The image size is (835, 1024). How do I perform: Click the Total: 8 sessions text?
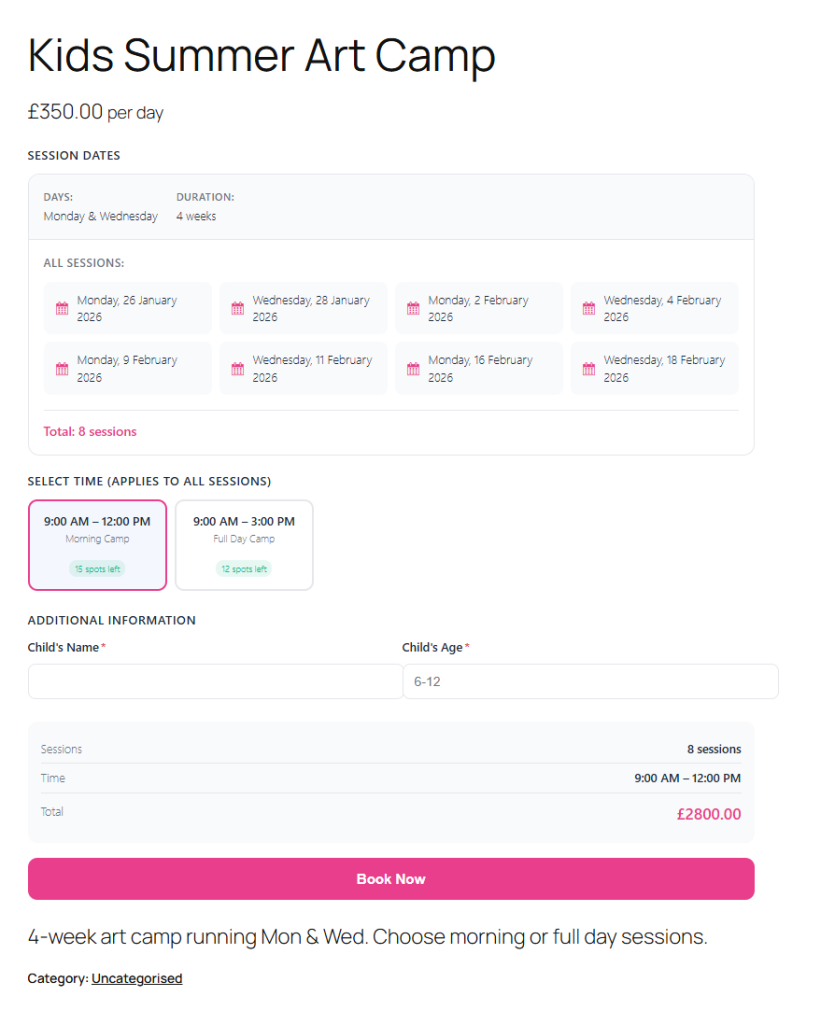pyautogui.click(x=90, y=432)
